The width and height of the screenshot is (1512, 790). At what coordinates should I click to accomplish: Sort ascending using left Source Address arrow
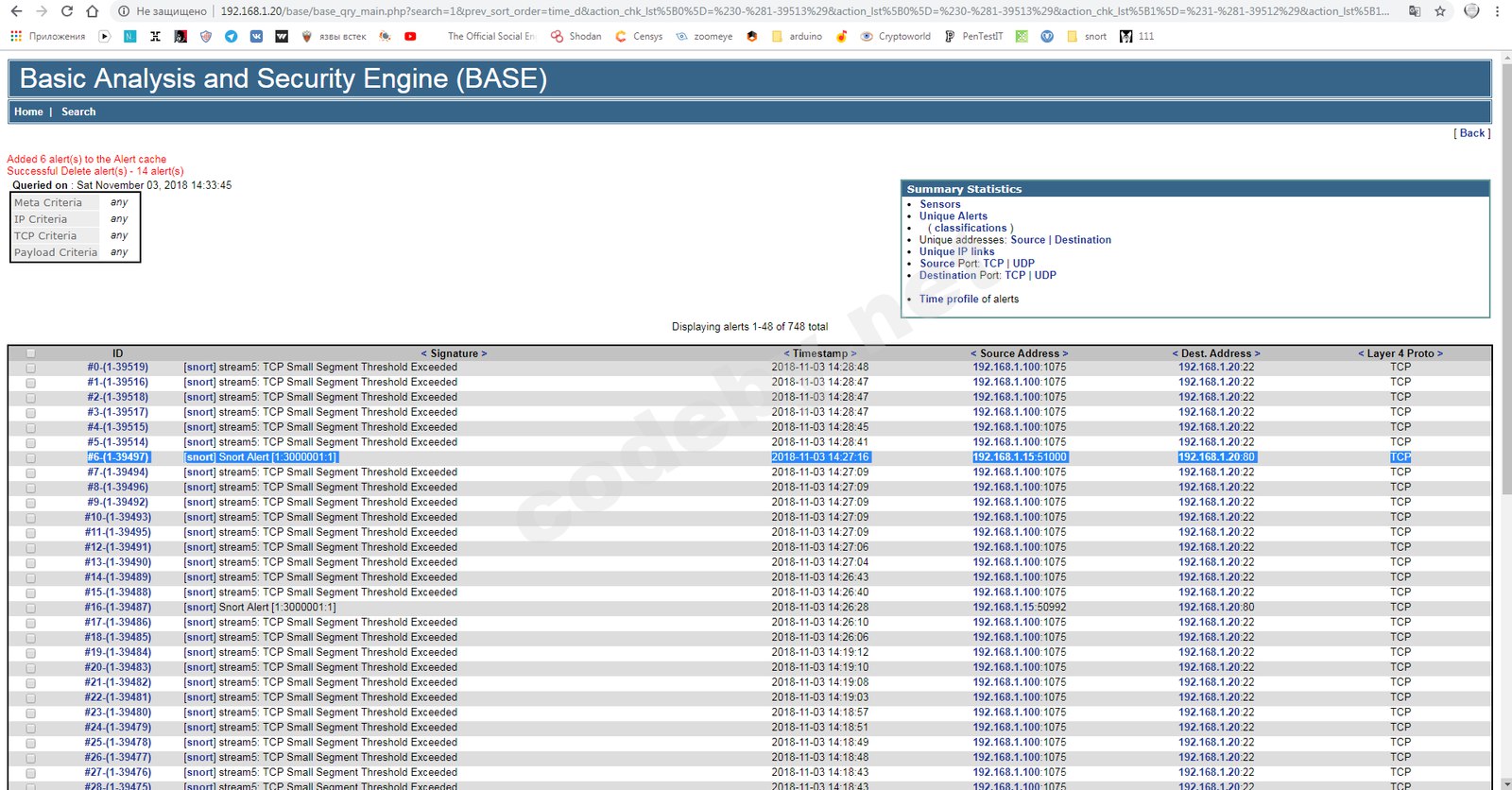(973, 353)
